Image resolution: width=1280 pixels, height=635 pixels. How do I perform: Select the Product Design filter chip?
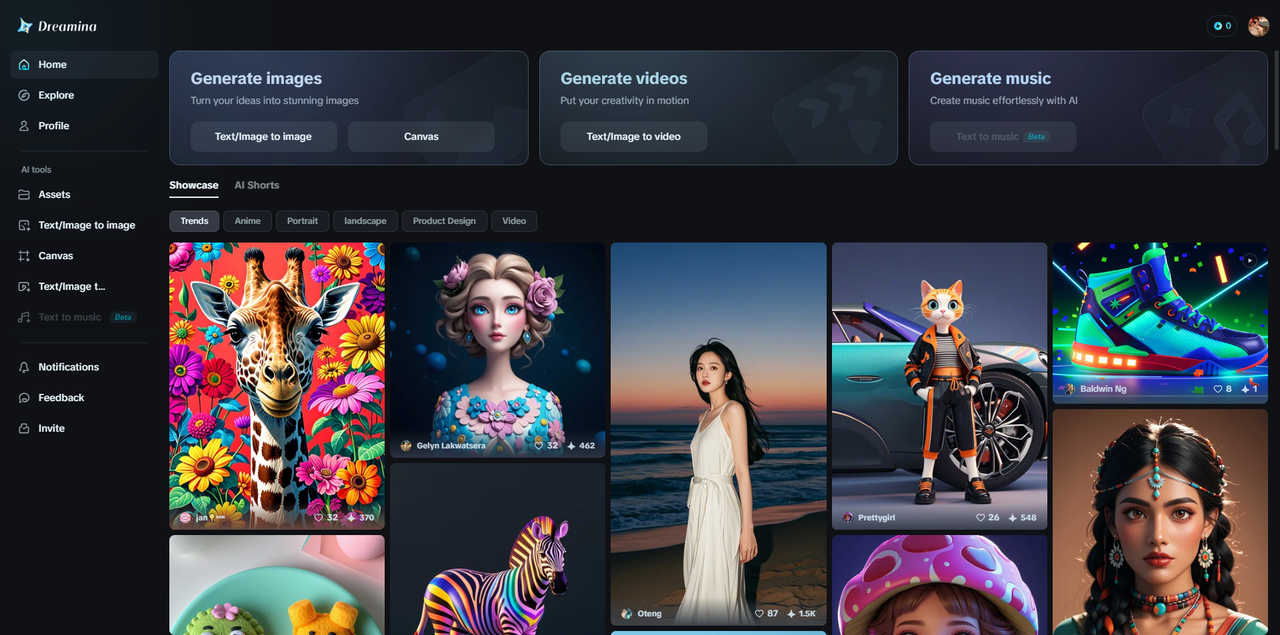tap(444, 221)
